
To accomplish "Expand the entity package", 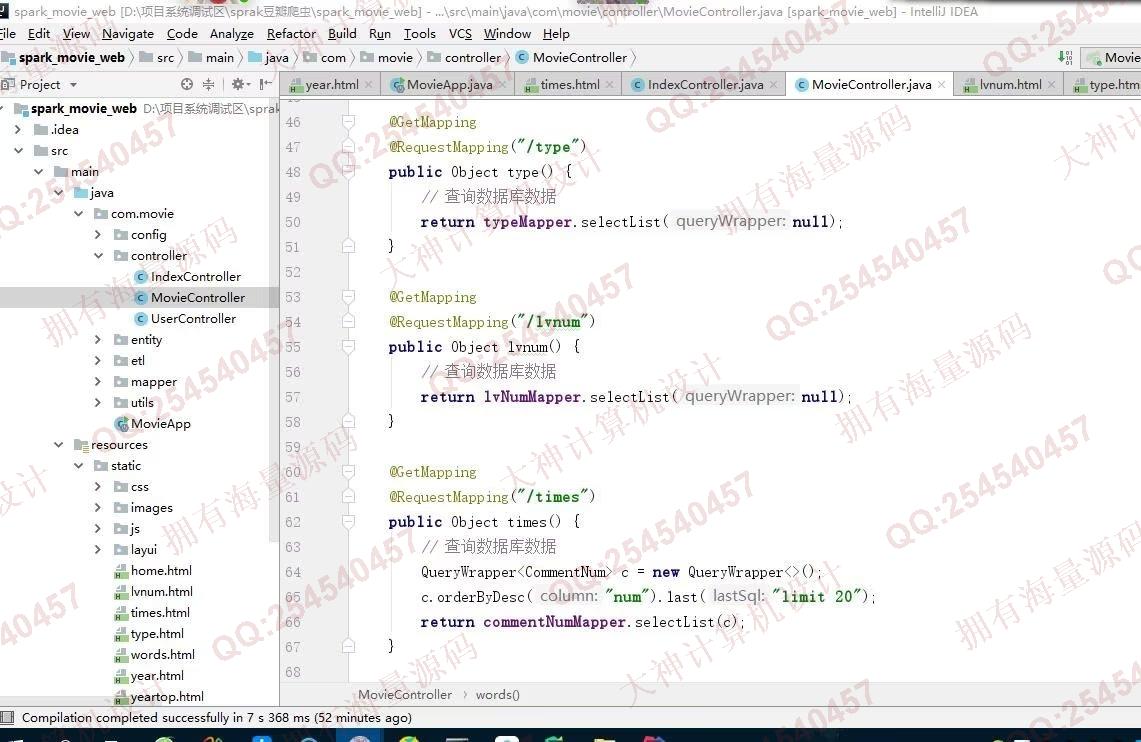I will pyautogui.click(x=98, y=340).
